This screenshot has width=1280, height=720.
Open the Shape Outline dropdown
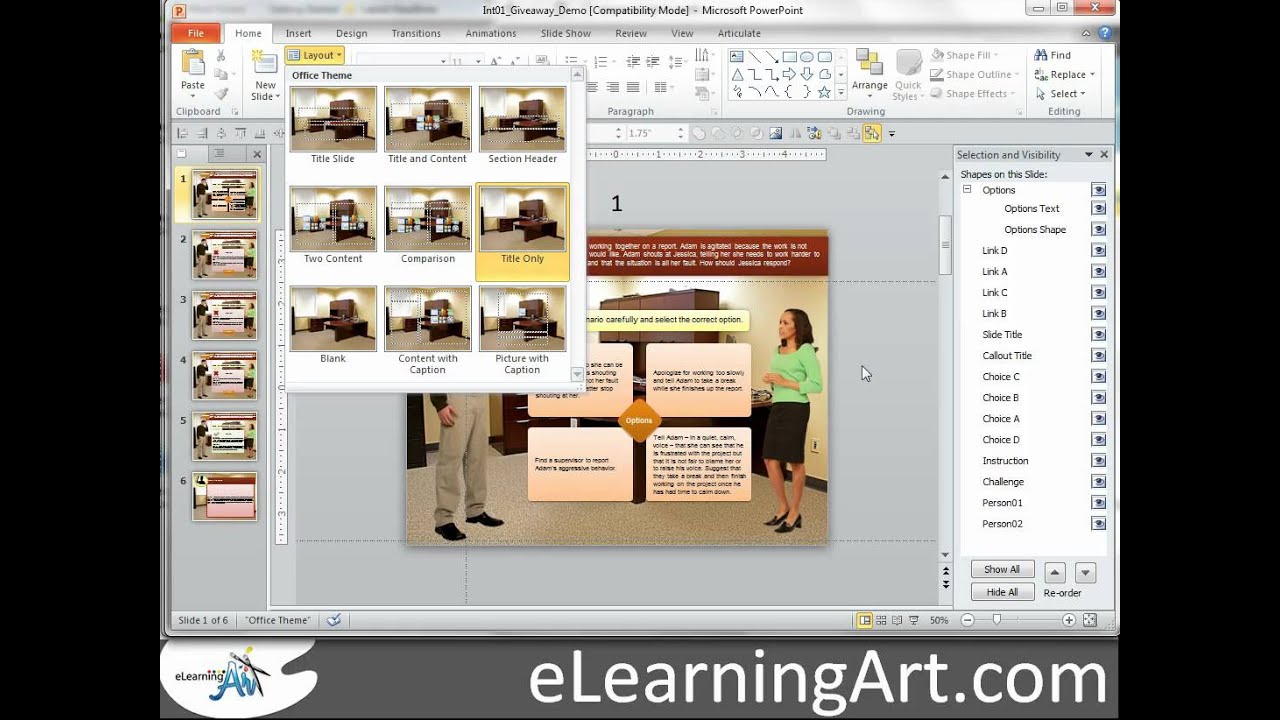[x=973, y=75]
